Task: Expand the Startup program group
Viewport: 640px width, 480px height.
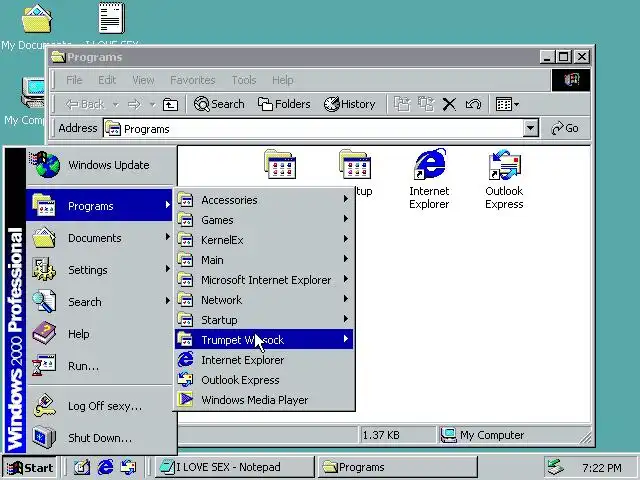Action: coord(264,320)
